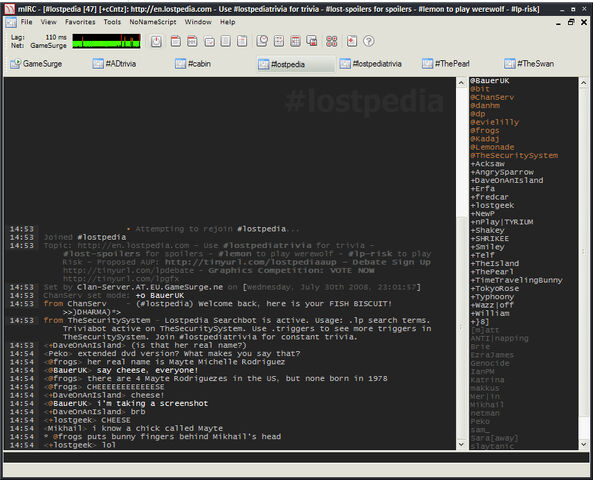Open the File menu

(26, 22)
